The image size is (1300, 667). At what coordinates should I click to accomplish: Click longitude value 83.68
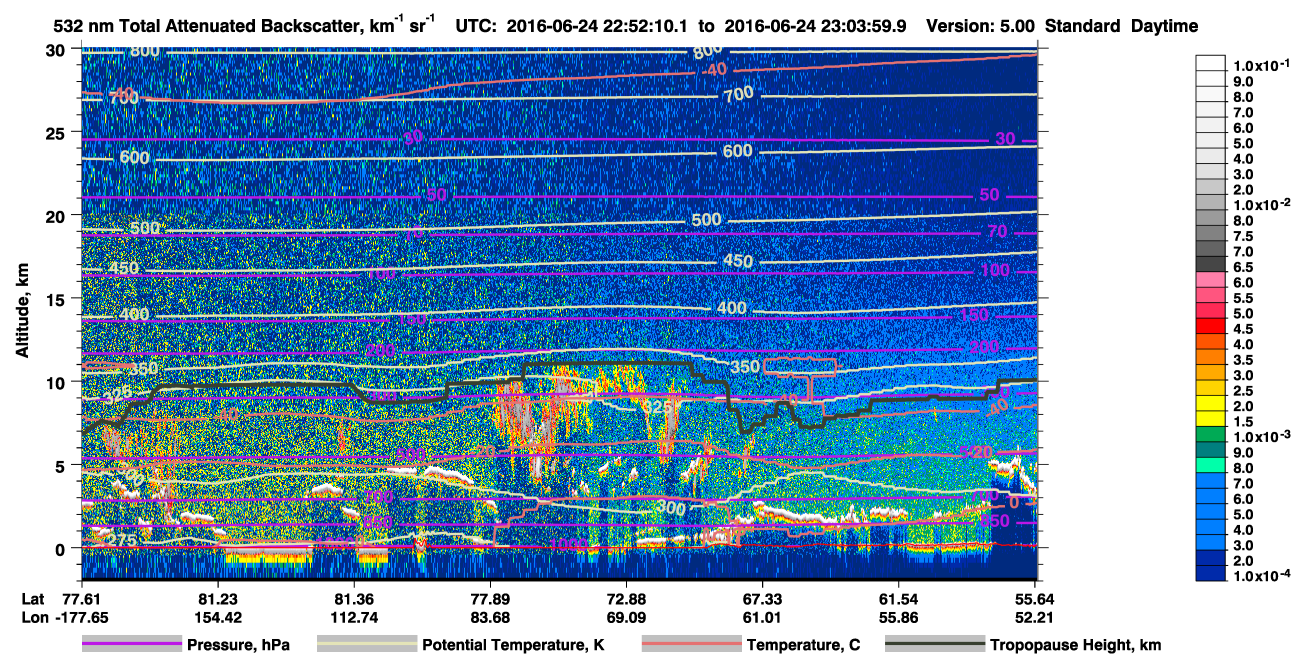click(x=489, y=617)
